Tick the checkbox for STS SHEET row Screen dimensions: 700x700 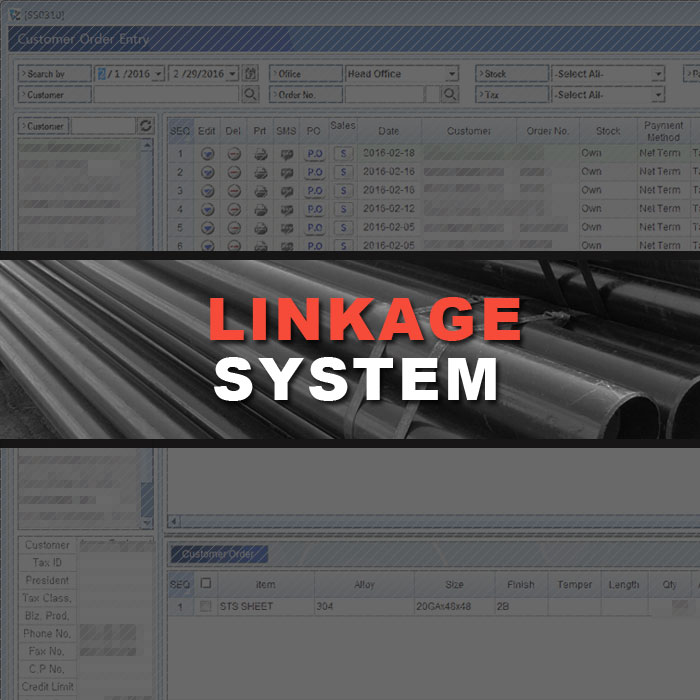[x=205, y=606]
